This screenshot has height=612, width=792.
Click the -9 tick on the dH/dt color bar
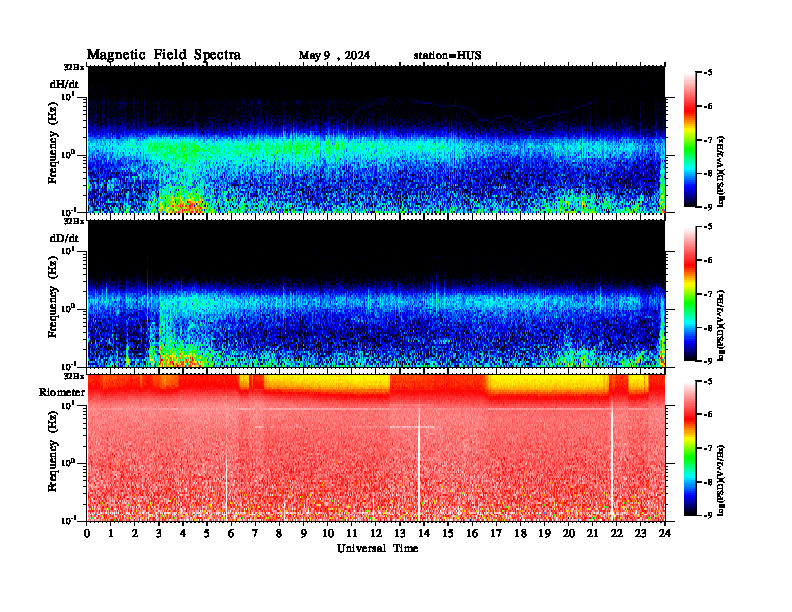(708, 207)
